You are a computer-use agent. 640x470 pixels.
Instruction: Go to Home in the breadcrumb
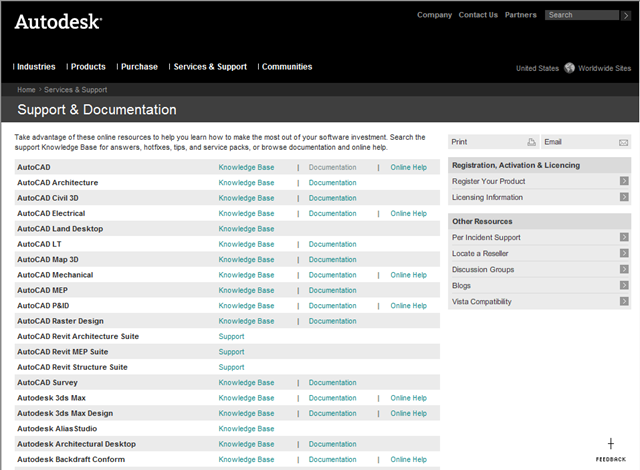pyautogui.click(x=26, y=90)
